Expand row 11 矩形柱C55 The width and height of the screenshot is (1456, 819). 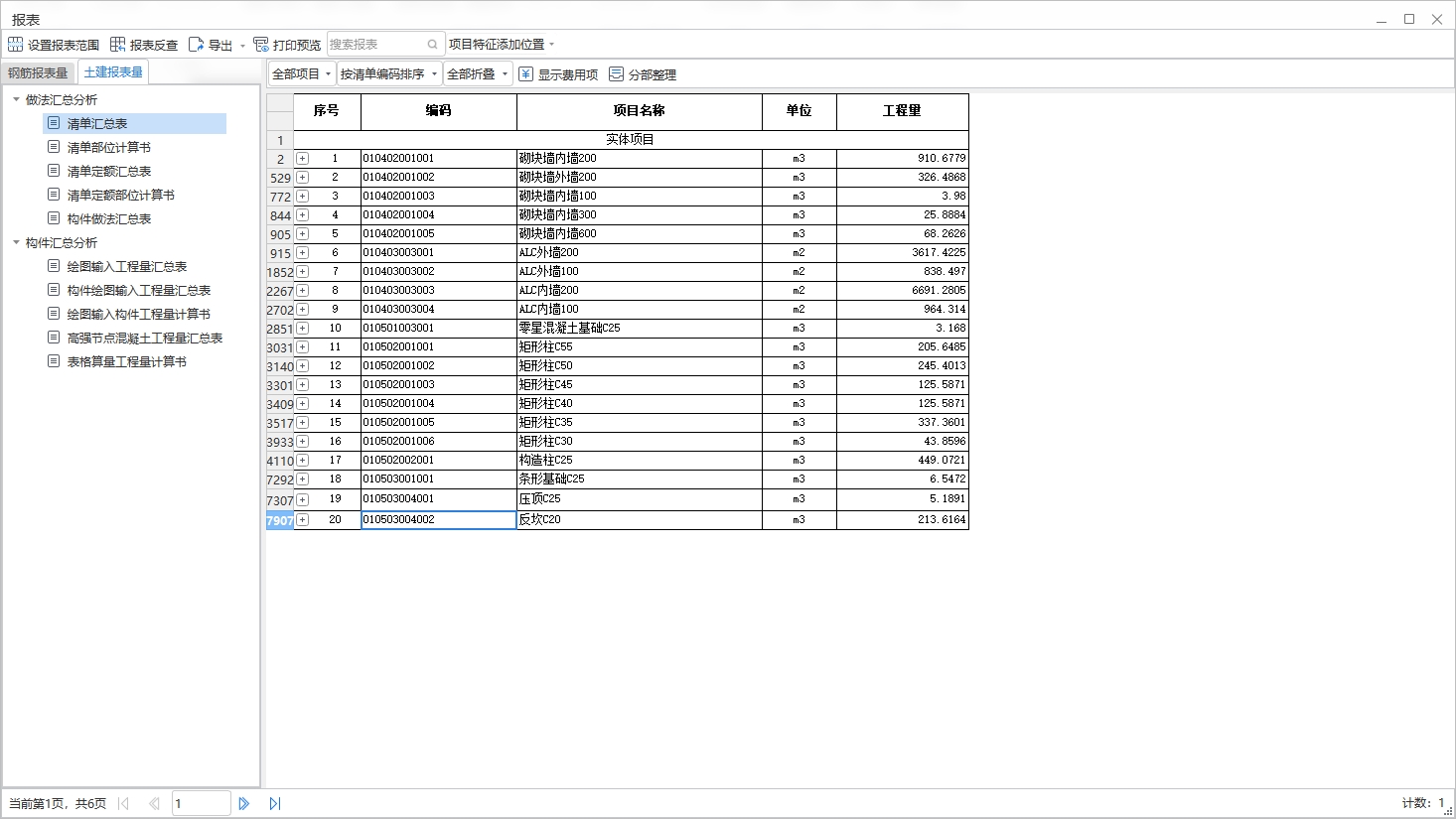[303, 347]
